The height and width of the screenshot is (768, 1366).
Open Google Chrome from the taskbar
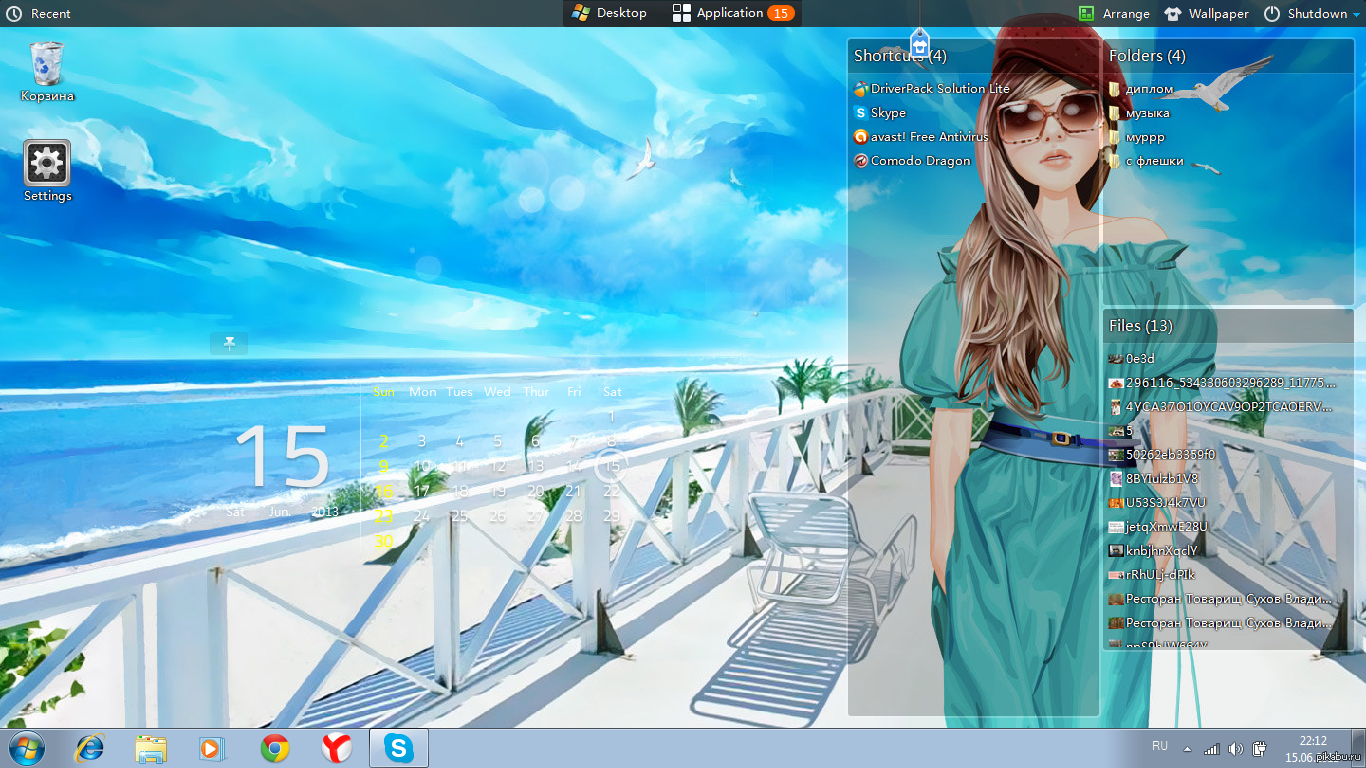(275, 748)
